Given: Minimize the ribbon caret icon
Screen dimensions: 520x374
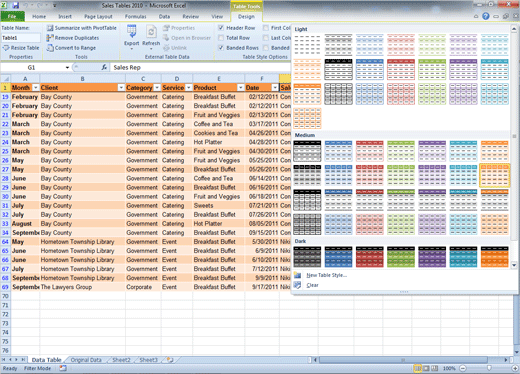Looking at the screenshot, I should [476, 16].
